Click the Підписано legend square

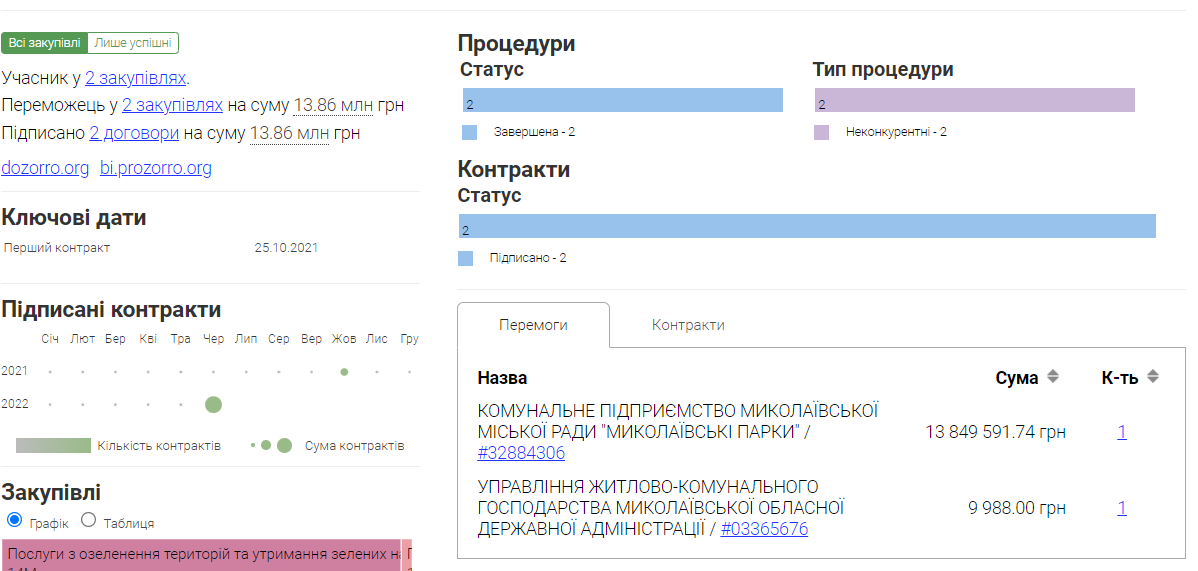[465, 258]
